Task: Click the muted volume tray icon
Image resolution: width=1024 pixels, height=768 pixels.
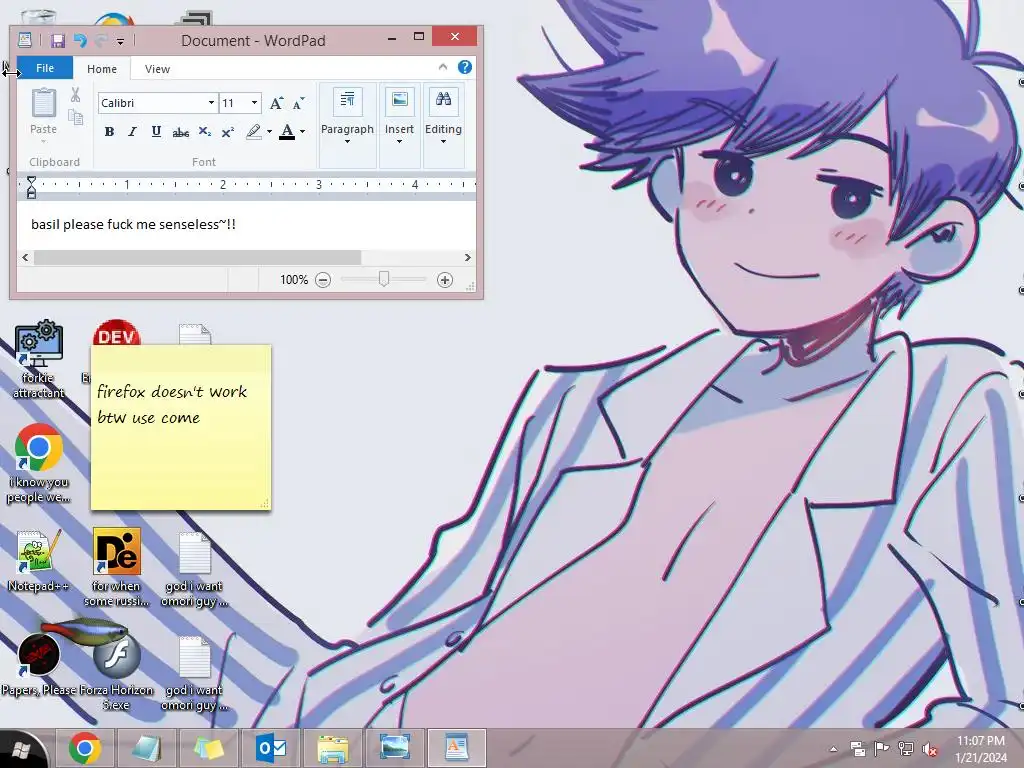Action: pos(929,750)
